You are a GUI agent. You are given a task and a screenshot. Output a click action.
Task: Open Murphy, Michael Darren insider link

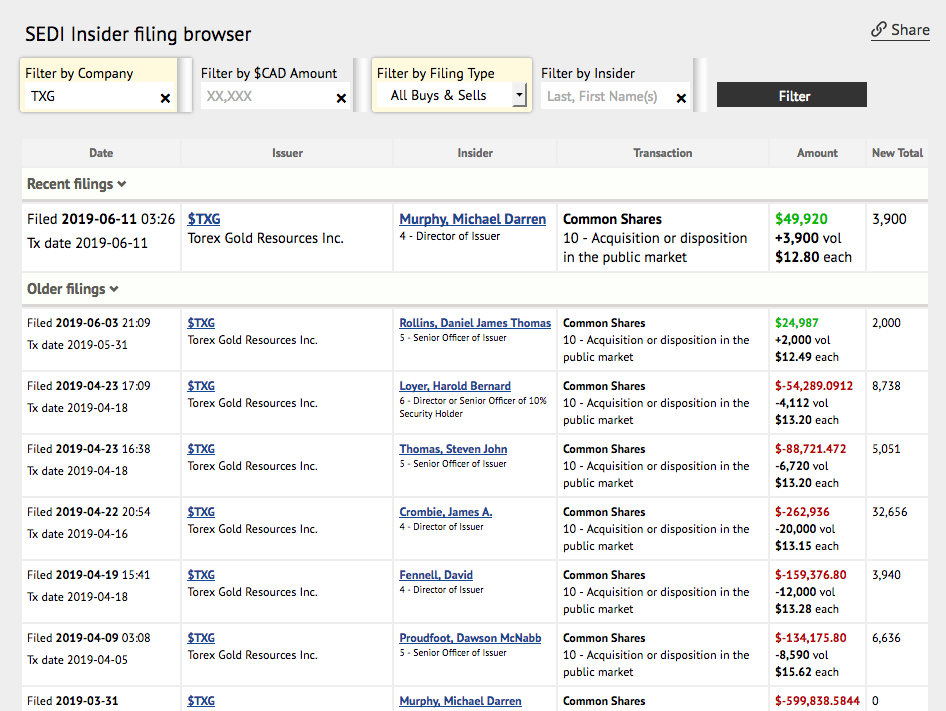(472, 219)
